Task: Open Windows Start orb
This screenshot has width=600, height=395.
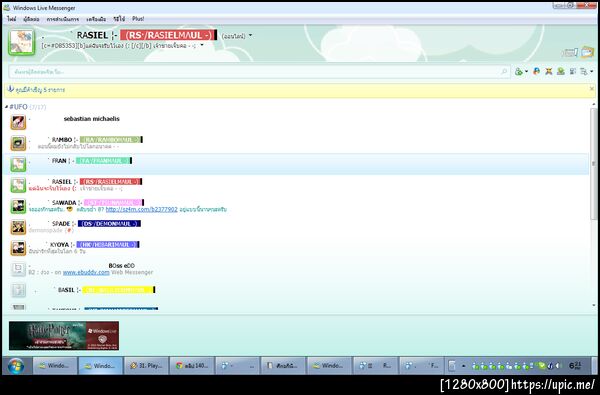Action: [x=16, y=366]
